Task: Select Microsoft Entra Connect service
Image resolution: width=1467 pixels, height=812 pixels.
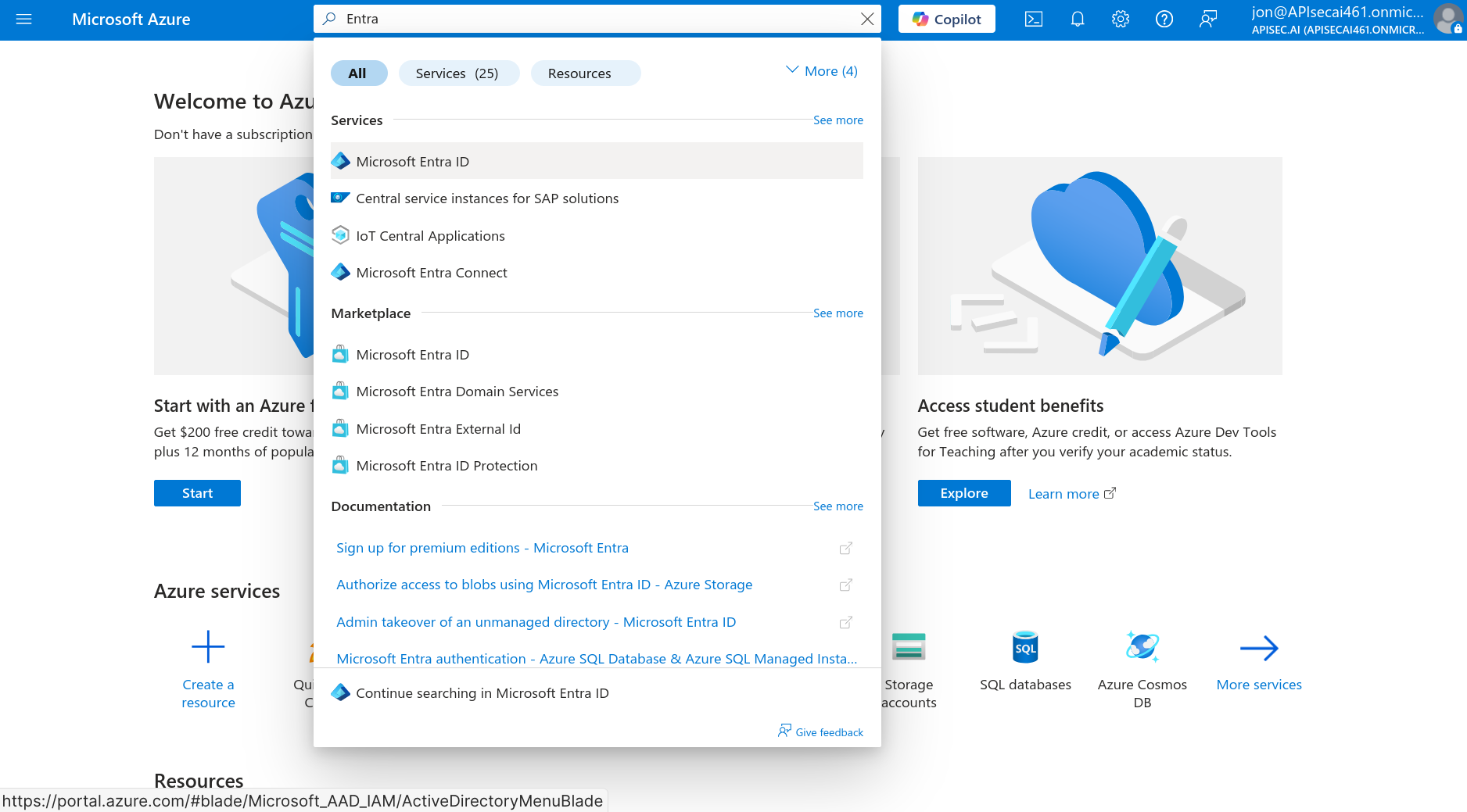Action: (432, 273)
